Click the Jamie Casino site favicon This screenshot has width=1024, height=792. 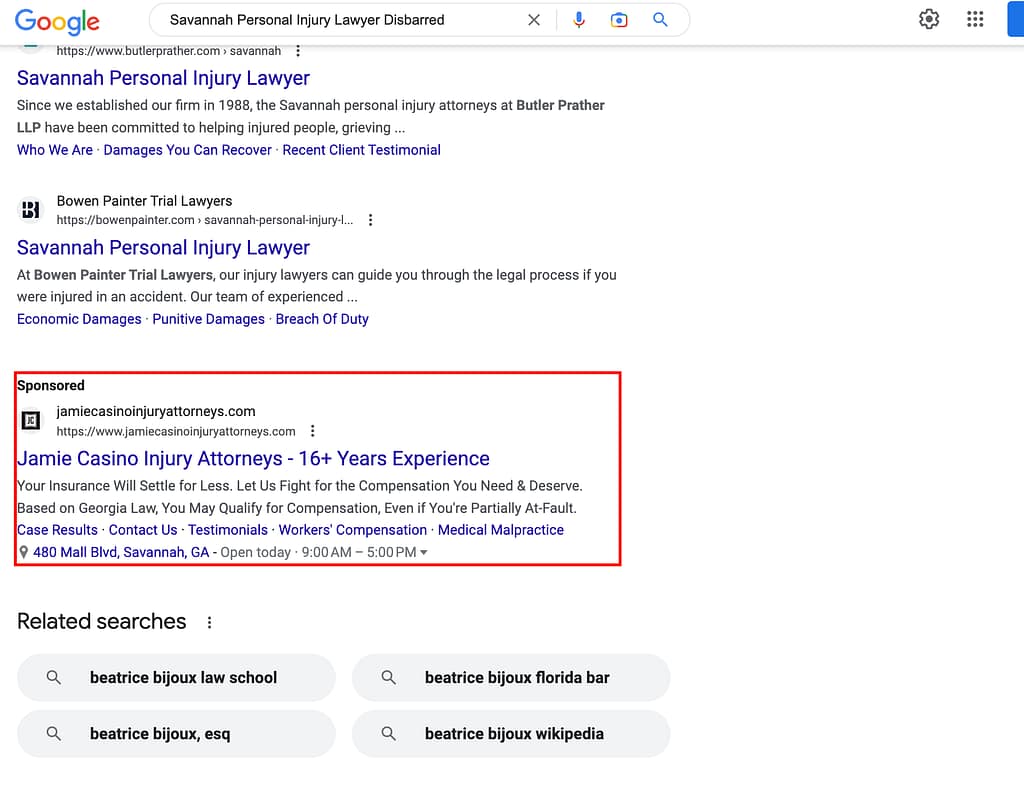tap(30, 420)
